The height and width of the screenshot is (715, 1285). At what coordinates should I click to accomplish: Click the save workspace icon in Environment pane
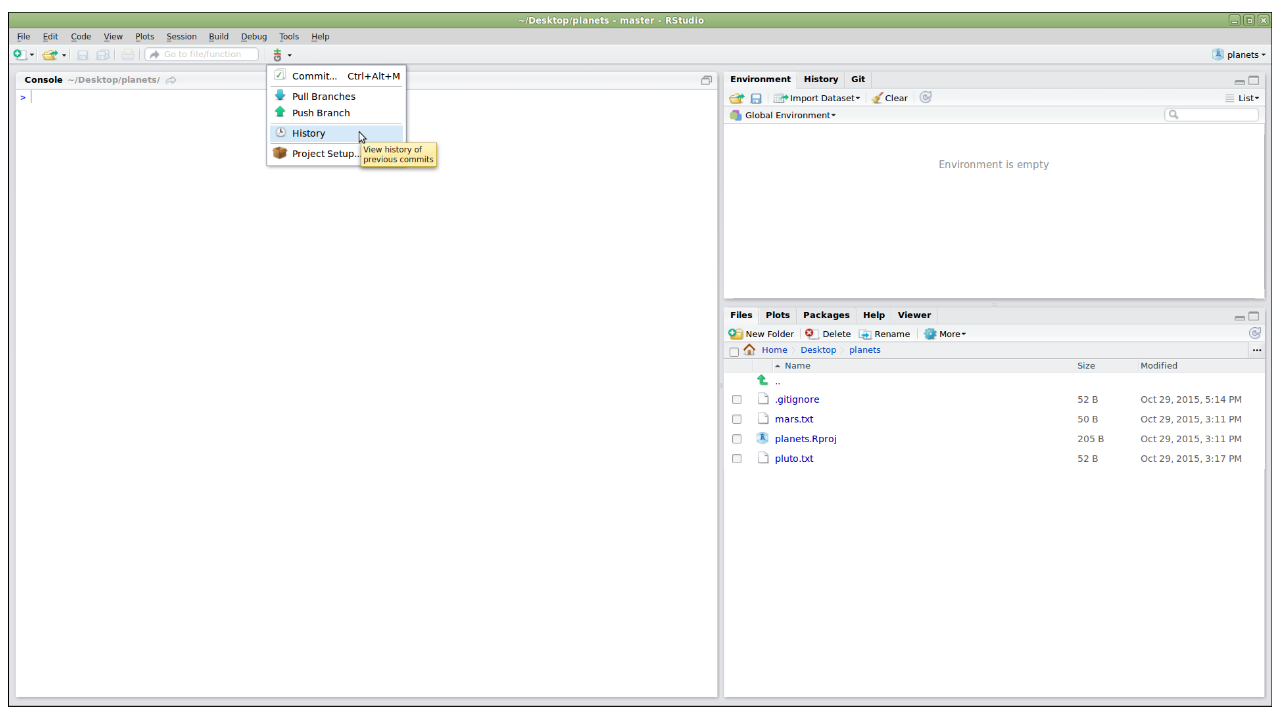[756, 98]
